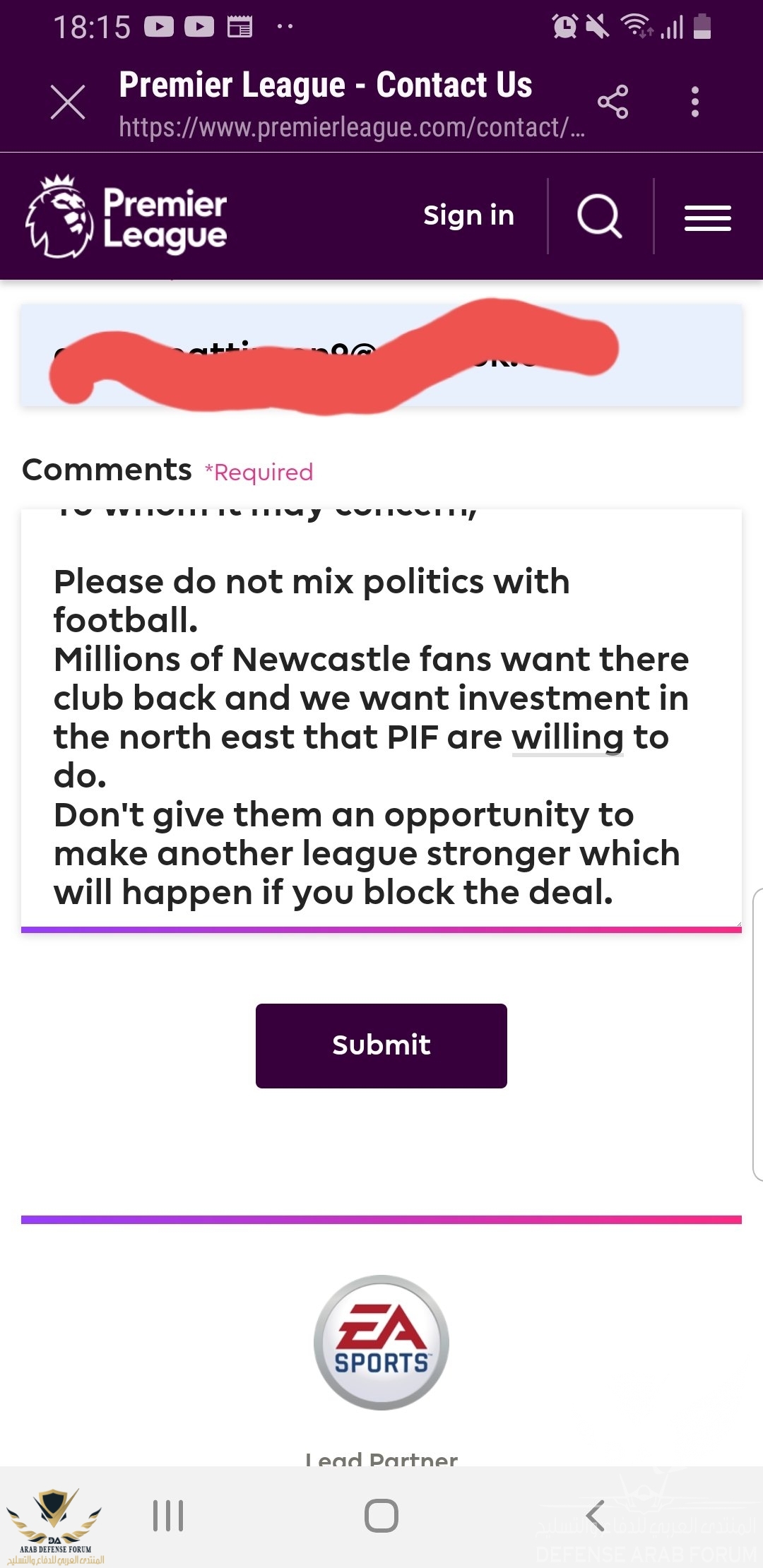Screen dimensions: 763x1568
Task: Click the Premier League lion logo
Action: 59,216
